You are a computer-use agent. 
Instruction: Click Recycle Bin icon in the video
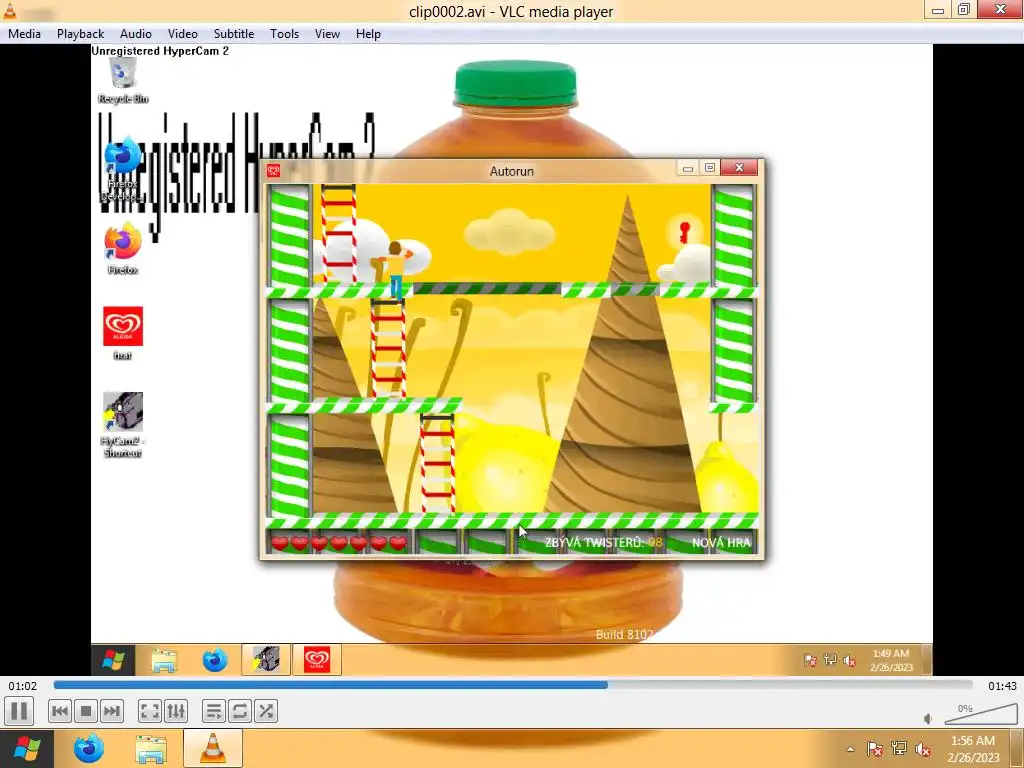(123, 80)
